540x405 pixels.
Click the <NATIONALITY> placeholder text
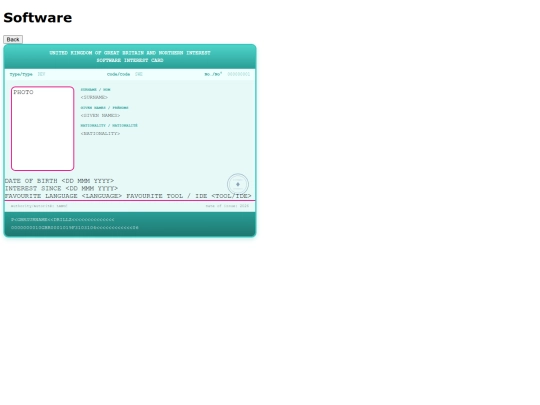click(x=100, y=133)
